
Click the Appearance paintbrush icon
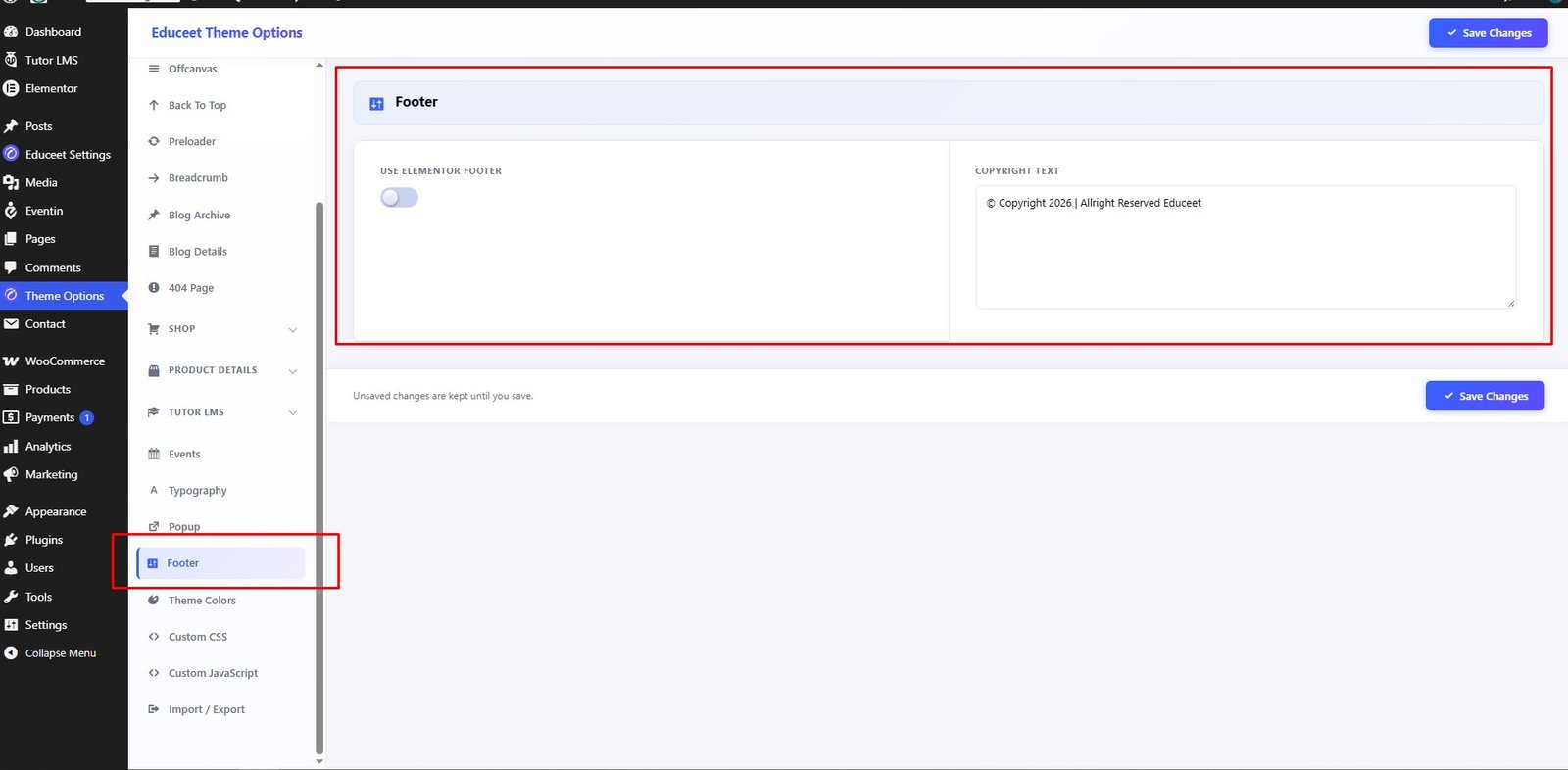[x=11, y=511]
